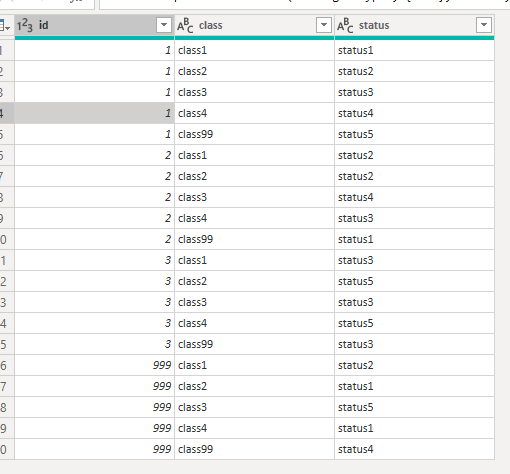This screenshot has width=510, height=474.
Task: Click the status2 cell in the 999 class1 row
Action: tap(414, 365)
